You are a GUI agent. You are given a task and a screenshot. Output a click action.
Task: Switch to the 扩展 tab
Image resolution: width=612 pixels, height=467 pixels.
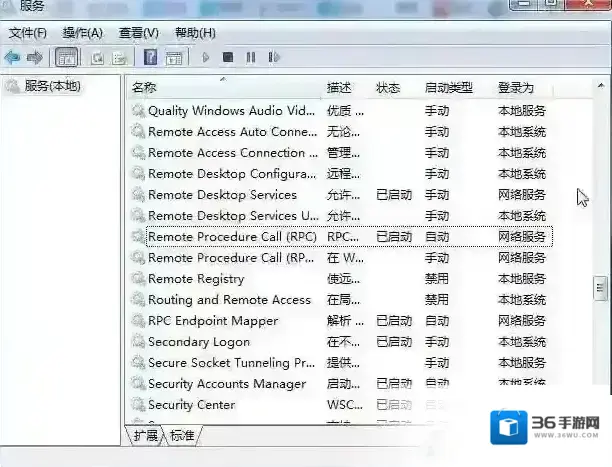[x=146, y=435]
